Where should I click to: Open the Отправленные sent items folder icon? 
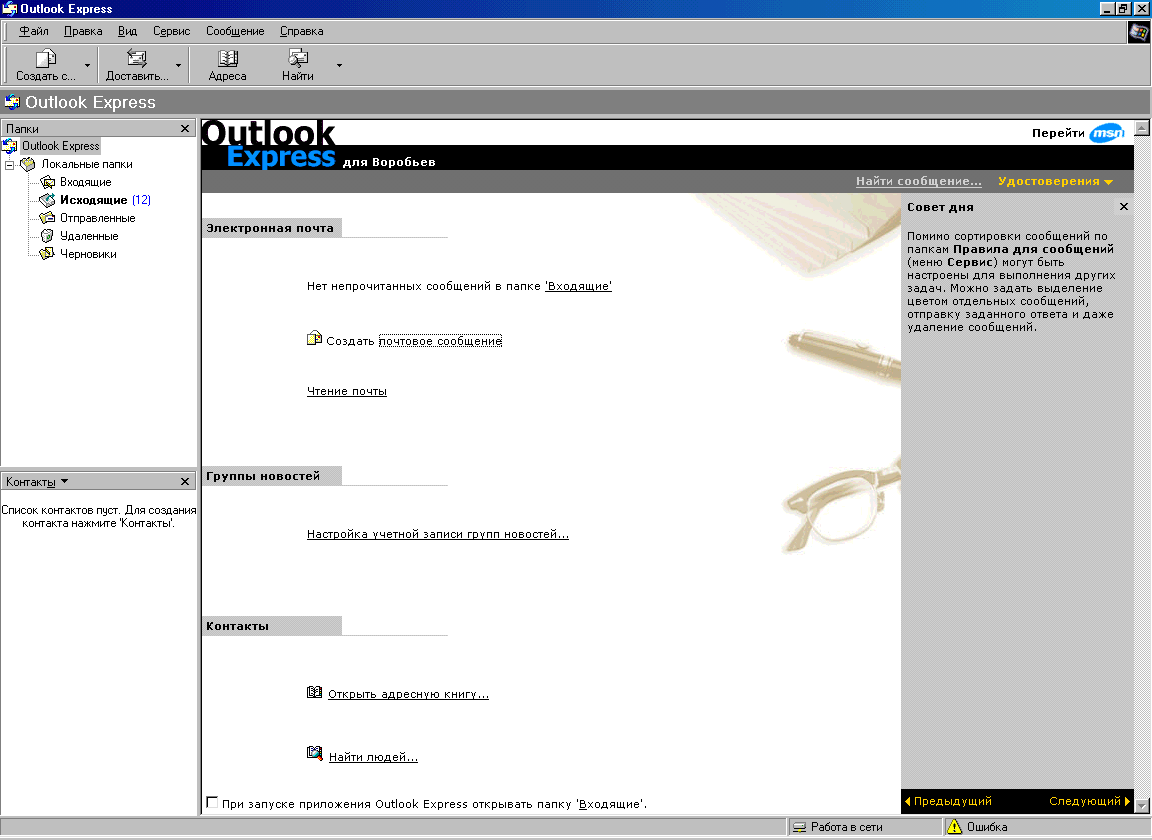pos(47,218)
